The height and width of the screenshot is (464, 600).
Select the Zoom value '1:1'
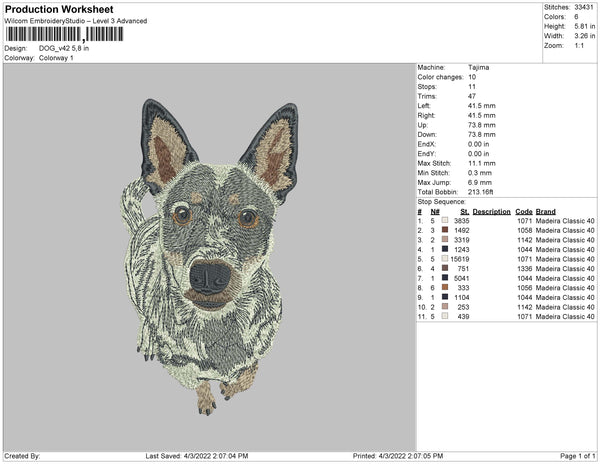[x=579, y=46]
